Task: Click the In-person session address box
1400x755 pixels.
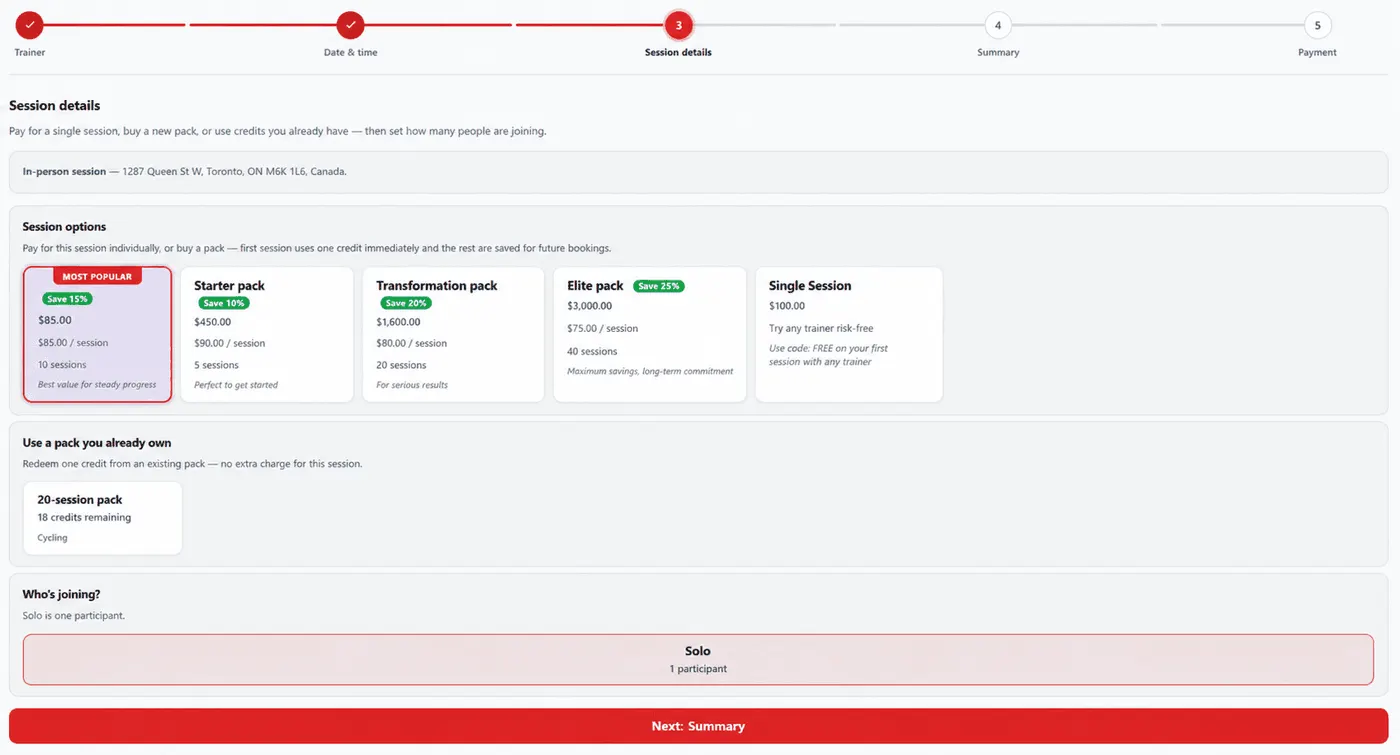Action: point(698,172)
